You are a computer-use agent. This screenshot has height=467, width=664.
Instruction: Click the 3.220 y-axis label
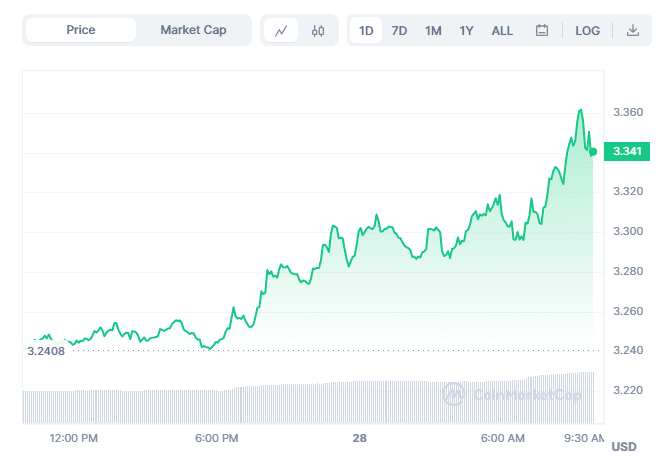point(628,390)
